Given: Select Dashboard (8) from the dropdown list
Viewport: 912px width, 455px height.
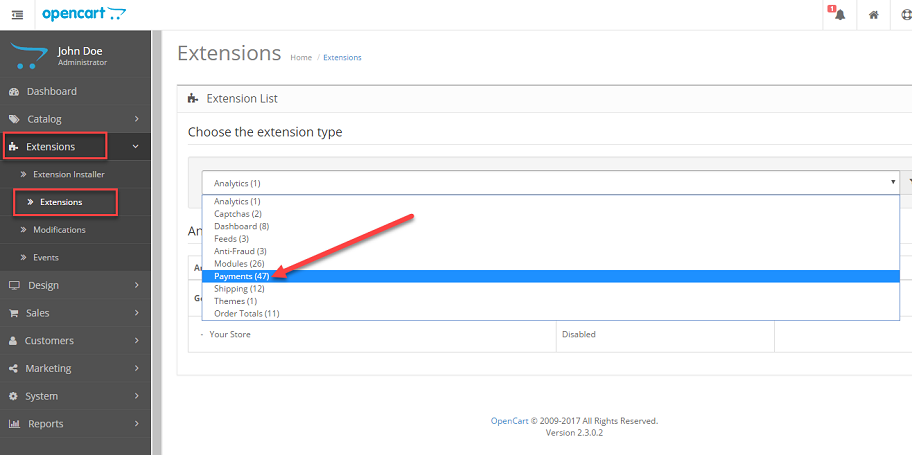Looking at the screenshot, I should pos(550,226).
